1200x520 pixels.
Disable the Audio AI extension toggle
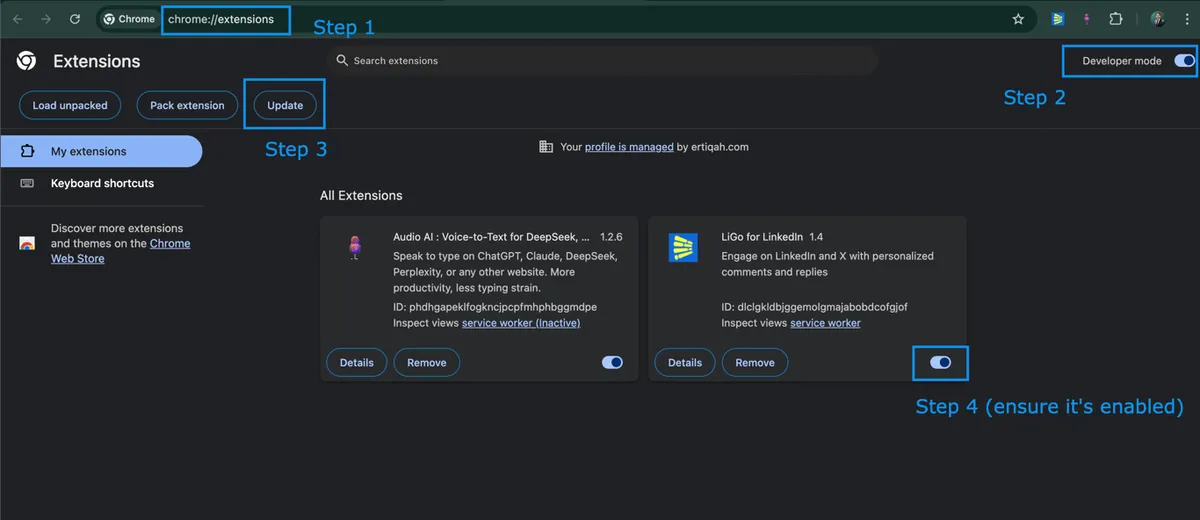click(x=612, y=362)
